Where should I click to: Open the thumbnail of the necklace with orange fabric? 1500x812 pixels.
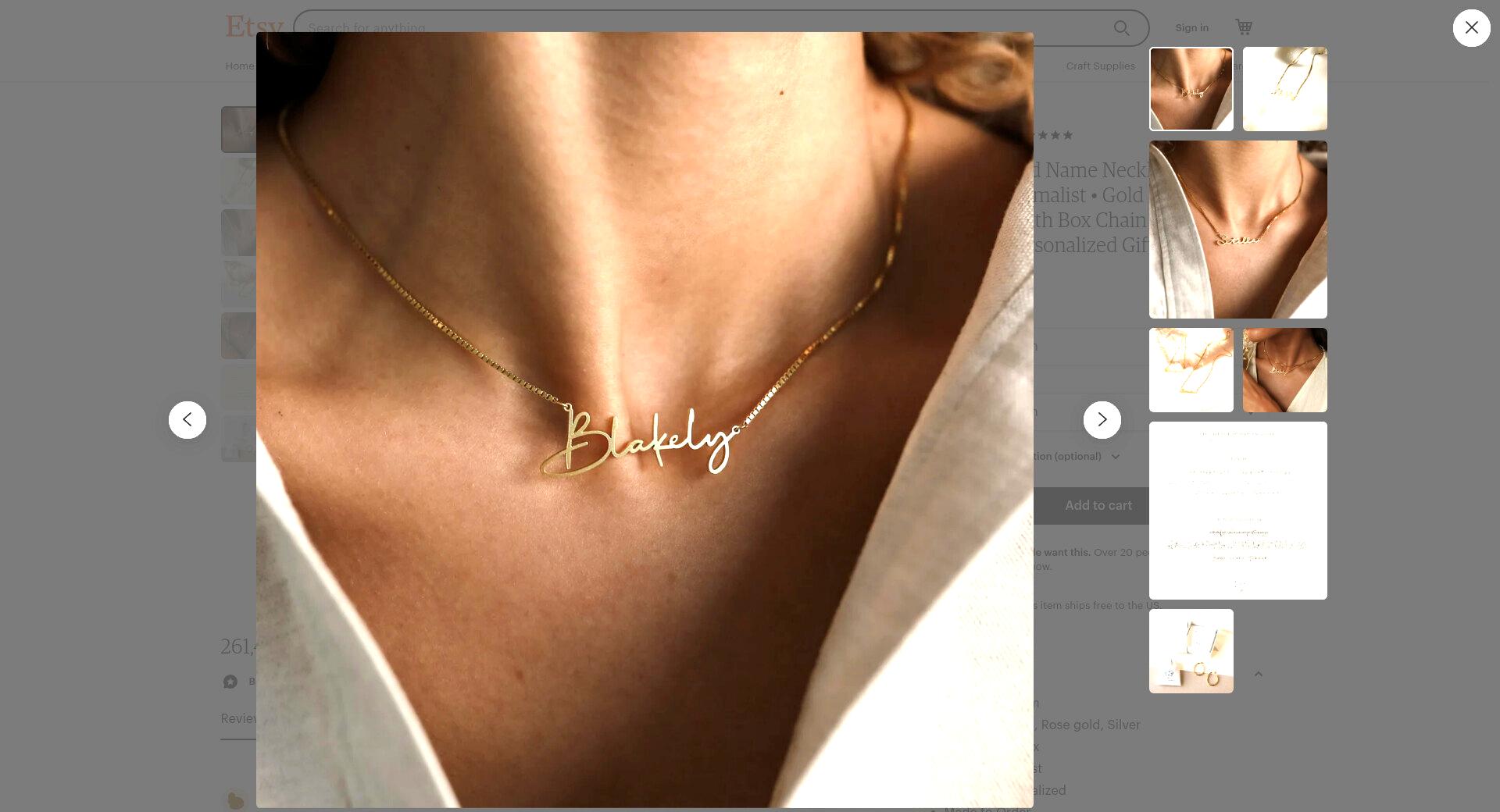(x=1191, y=370)
